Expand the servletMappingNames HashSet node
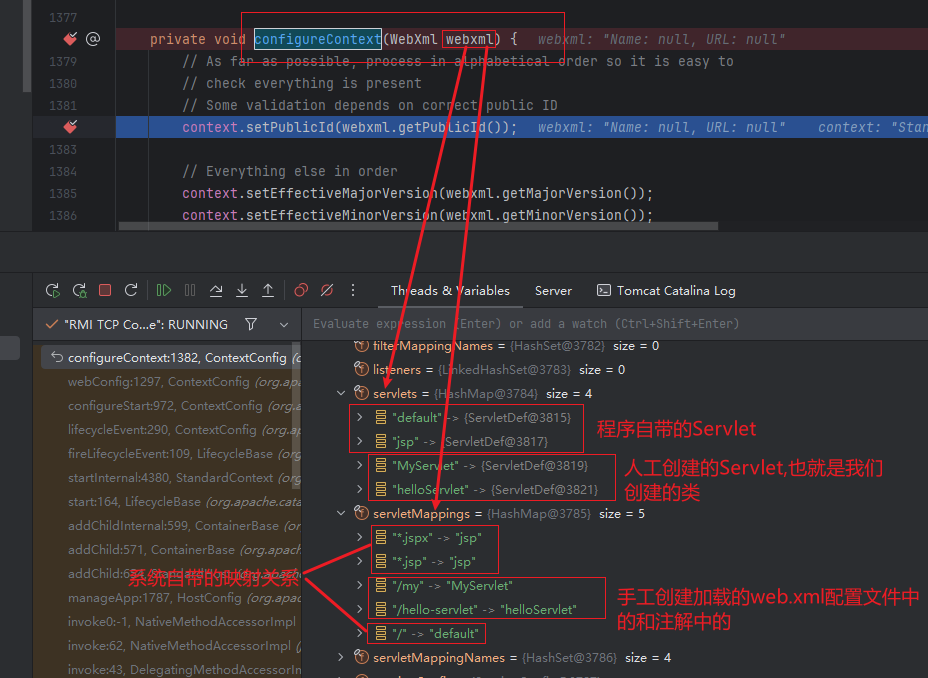 point(341,657)
